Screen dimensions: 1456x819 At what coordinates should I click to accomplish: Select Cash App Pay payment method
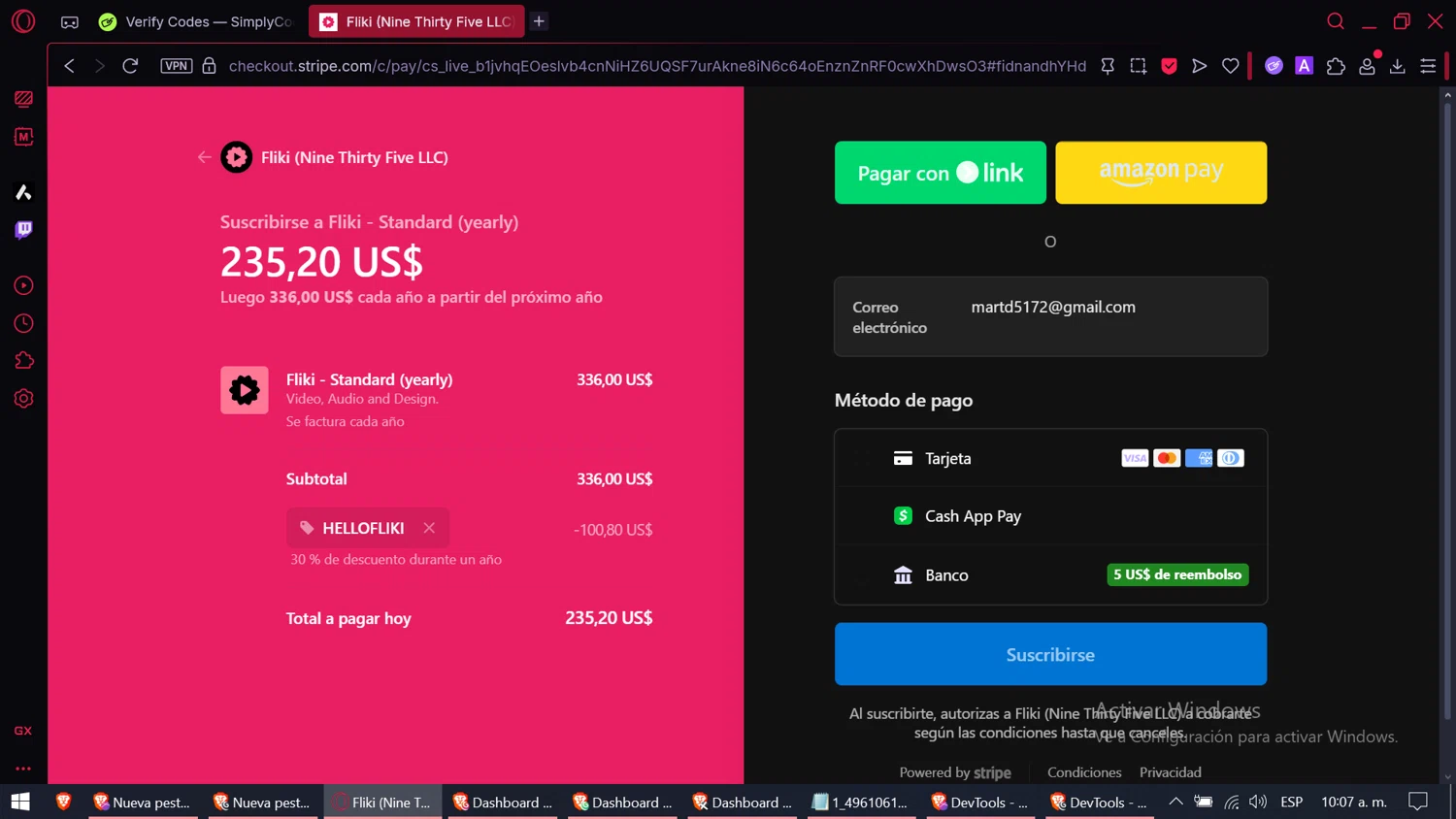tap(1050, 516)
